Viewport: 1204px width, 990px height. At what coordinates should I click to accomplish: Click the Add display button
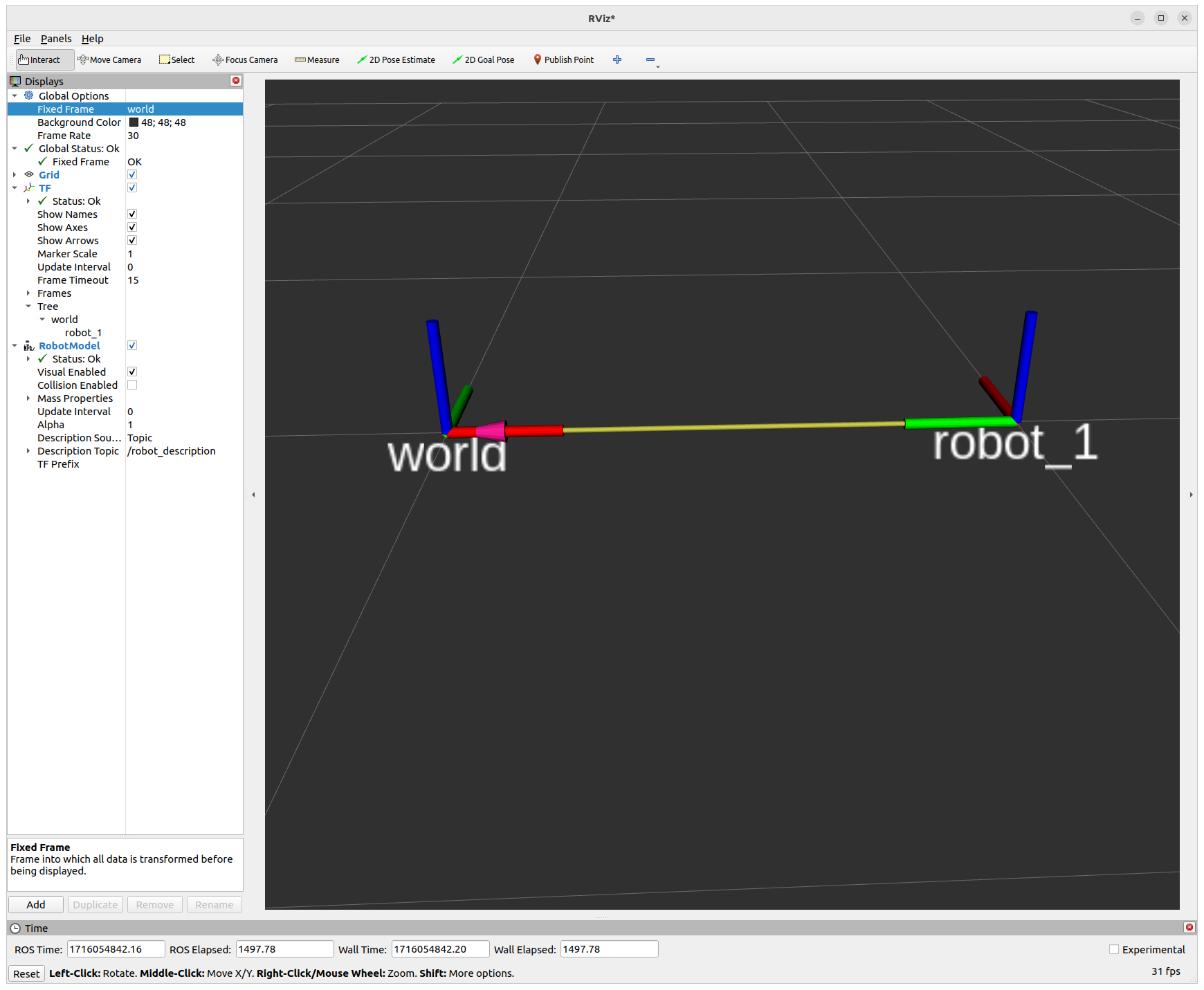pos(36,904)
